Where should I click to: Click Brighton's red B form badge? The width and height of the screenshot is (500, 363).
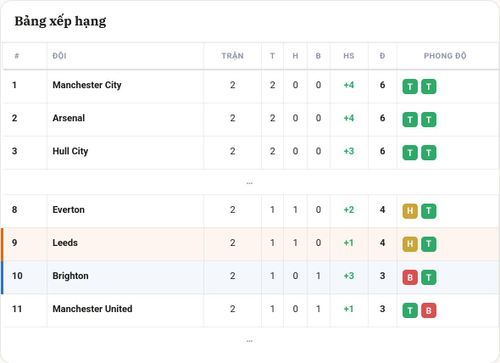[x=410, y=277]
